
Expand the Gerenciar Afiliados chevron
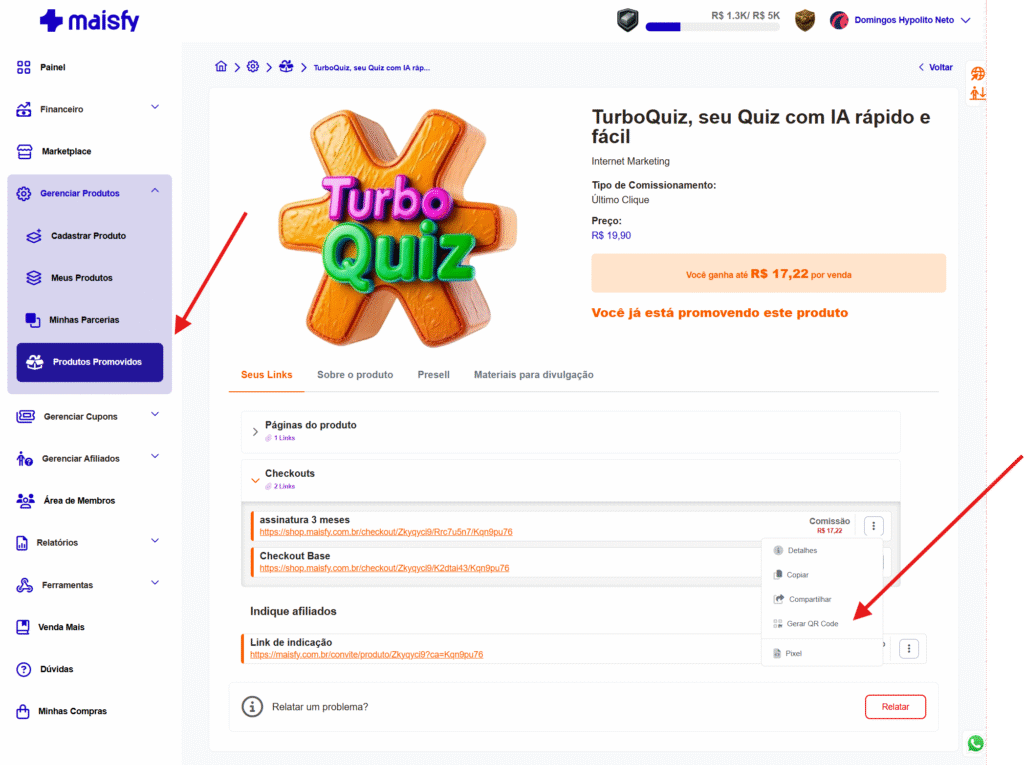click(x=155, y=457)
